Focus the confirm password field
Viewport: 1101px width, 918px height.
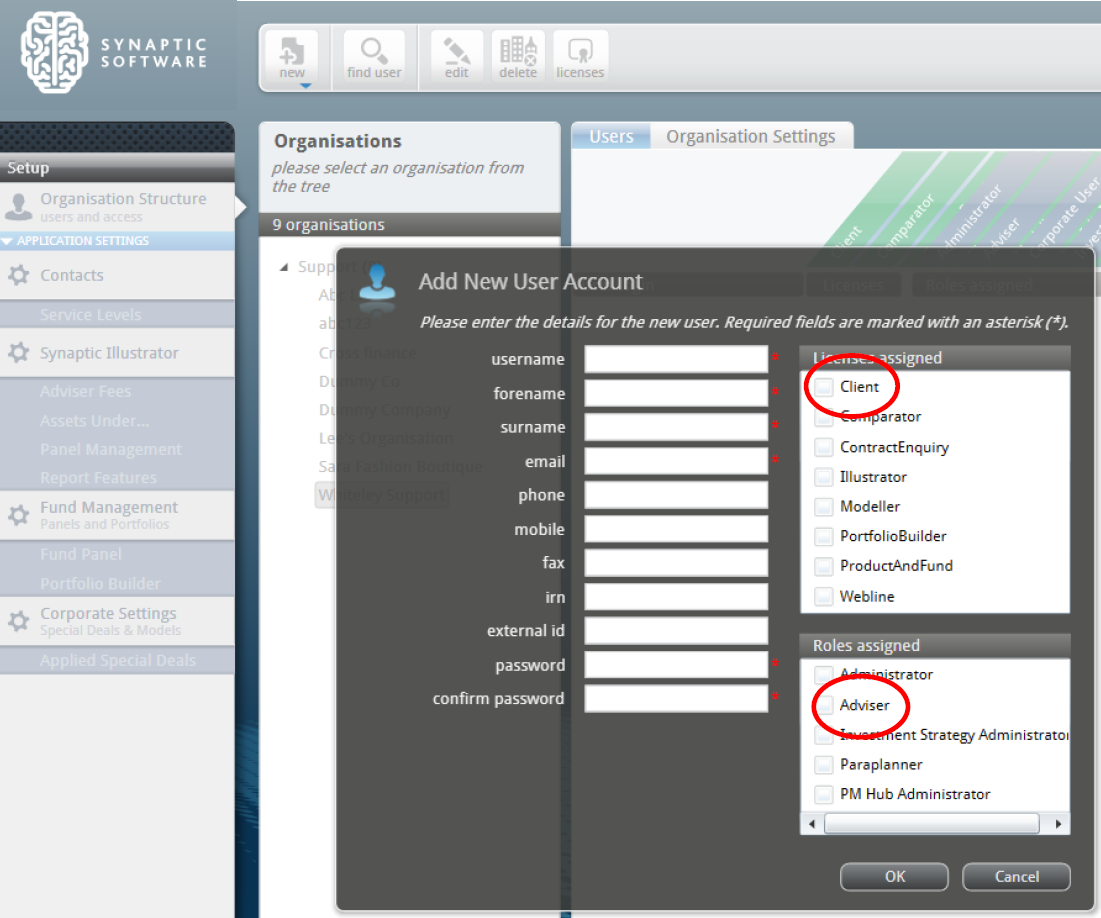coord(675,699)
